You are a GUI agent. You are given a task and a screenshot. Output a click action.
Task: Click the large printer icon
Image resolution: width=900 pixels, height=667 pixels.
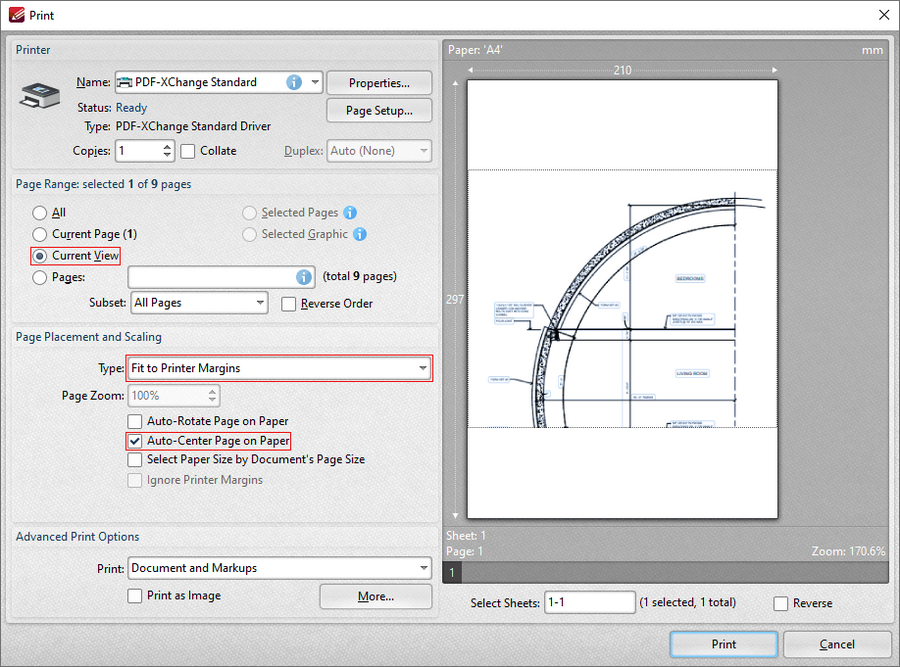(40, 96)
